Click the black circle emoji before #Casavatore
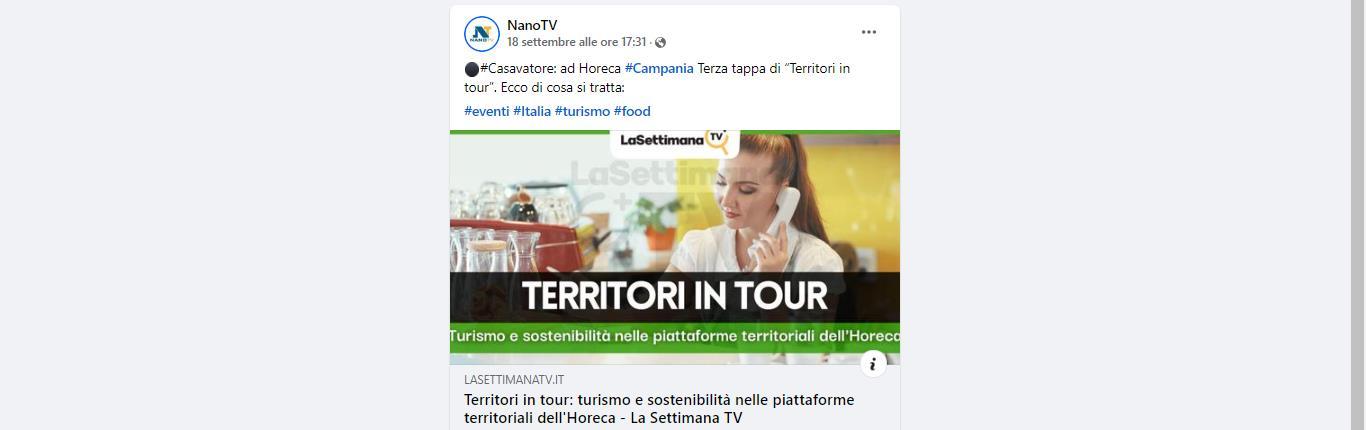Viewport: 1366px width, 430px height. click(471, 69)
